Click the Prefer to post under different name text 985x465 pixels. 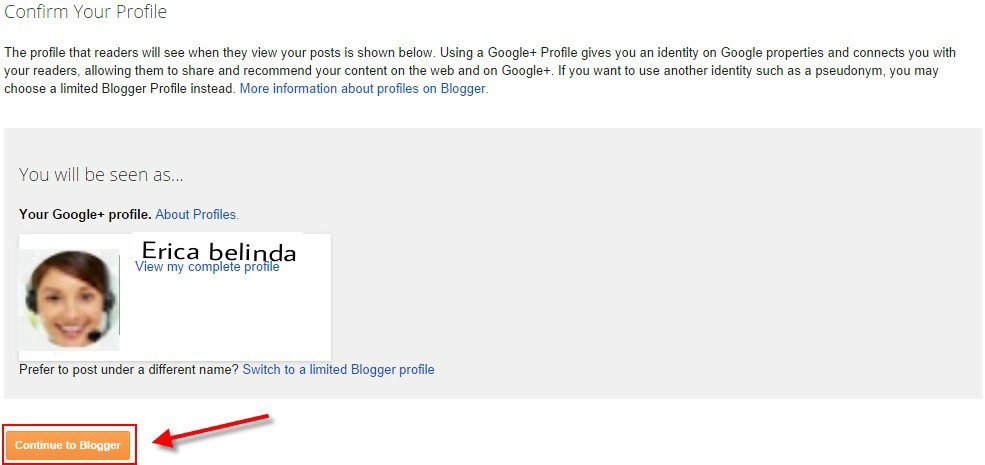click(x=129, y=369)
